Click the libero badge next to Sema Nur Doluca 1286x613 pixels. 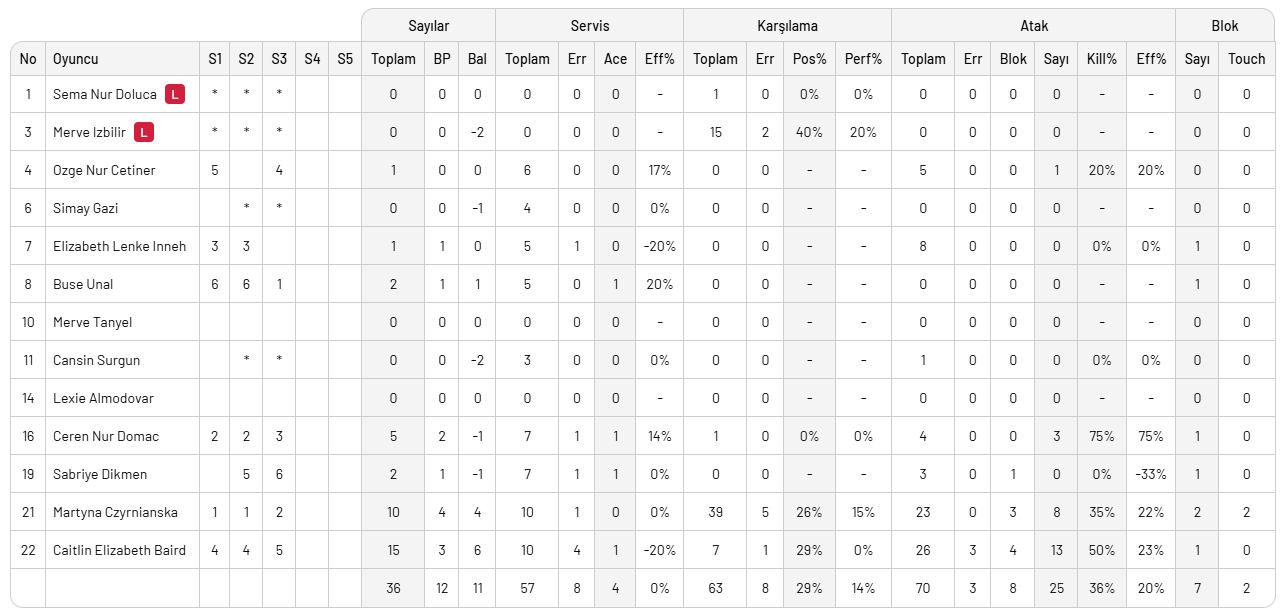click(x=175, y=95)
